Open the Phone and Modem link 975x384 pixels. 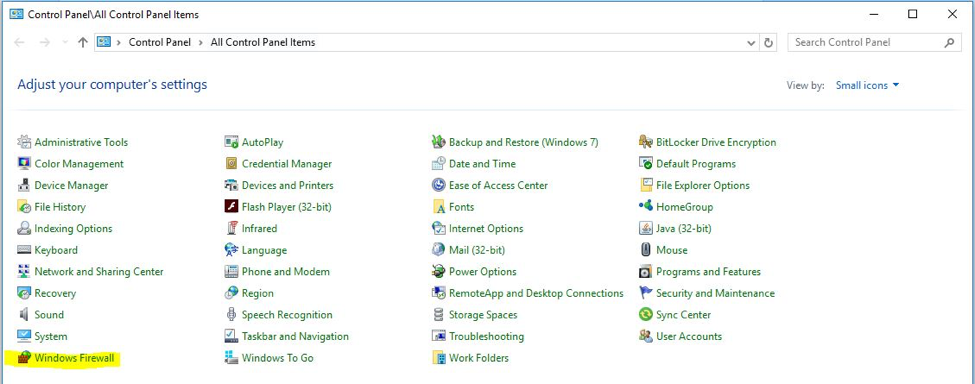(x=285, y=272)
